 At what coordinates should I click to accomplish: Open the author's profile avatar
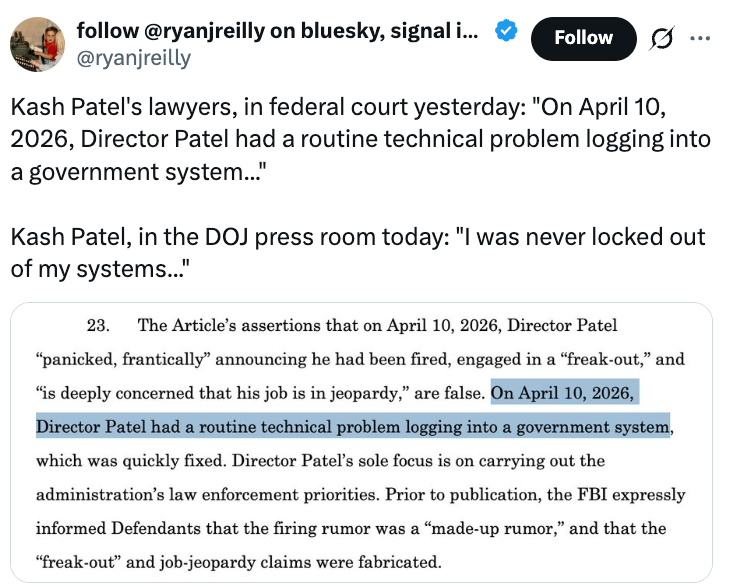34,43
